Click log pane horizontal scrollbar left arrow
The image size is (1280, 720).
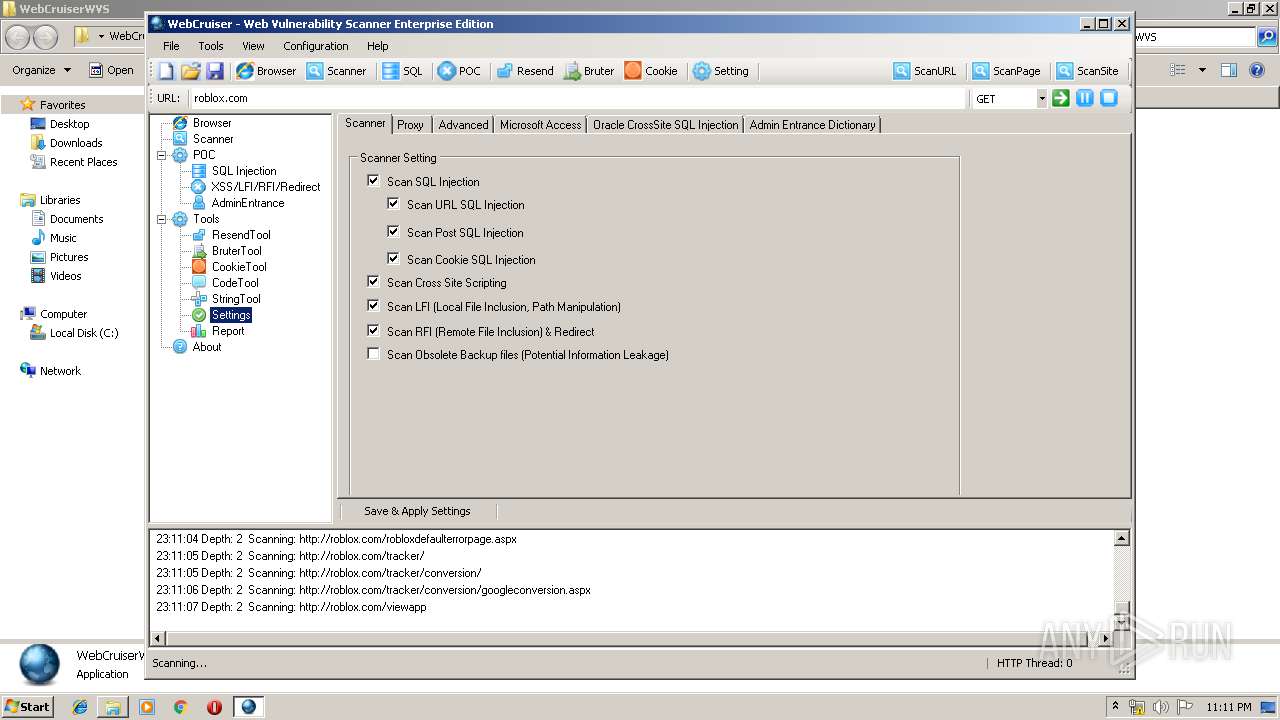(x=157, y=638)
